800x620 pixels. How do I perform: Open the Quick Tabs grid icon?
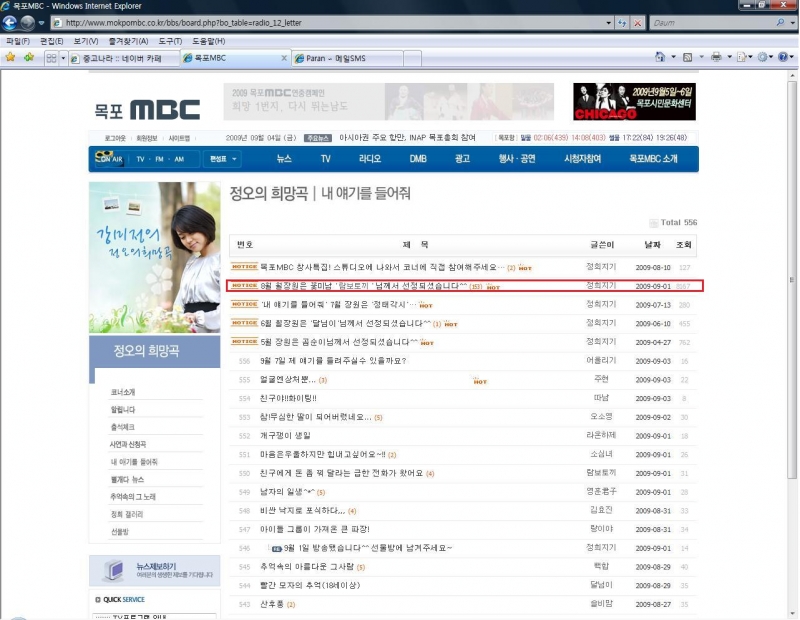pos(50,59)
